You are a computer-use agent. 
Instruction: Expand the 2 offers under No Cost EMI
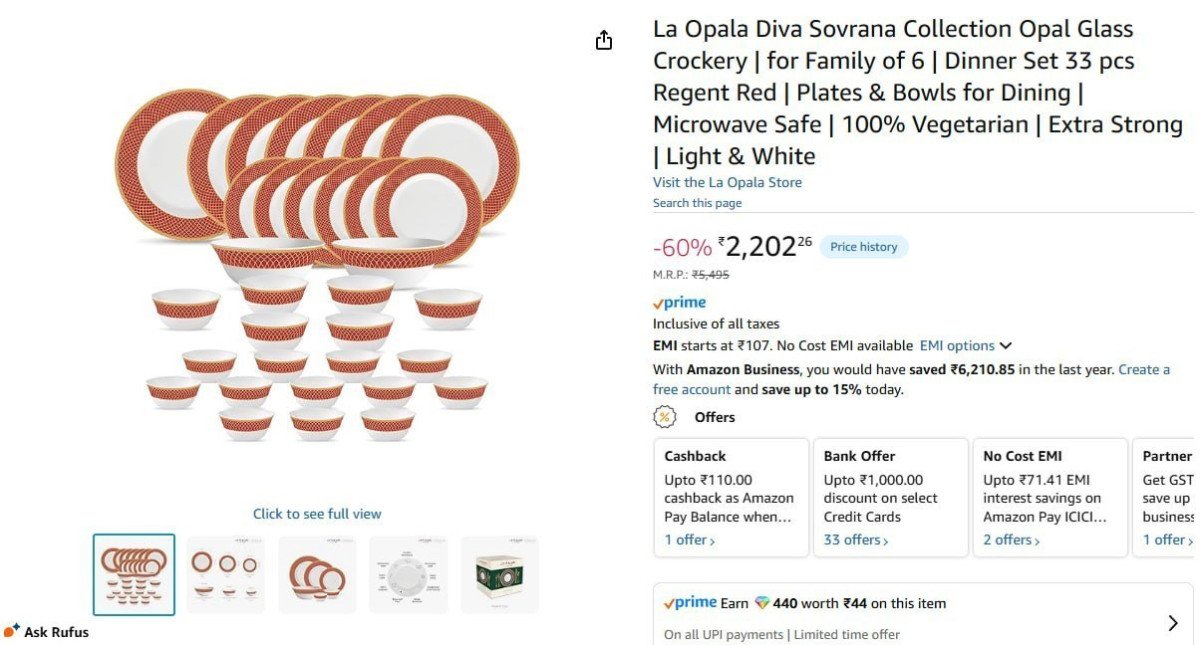point(1011,539)
